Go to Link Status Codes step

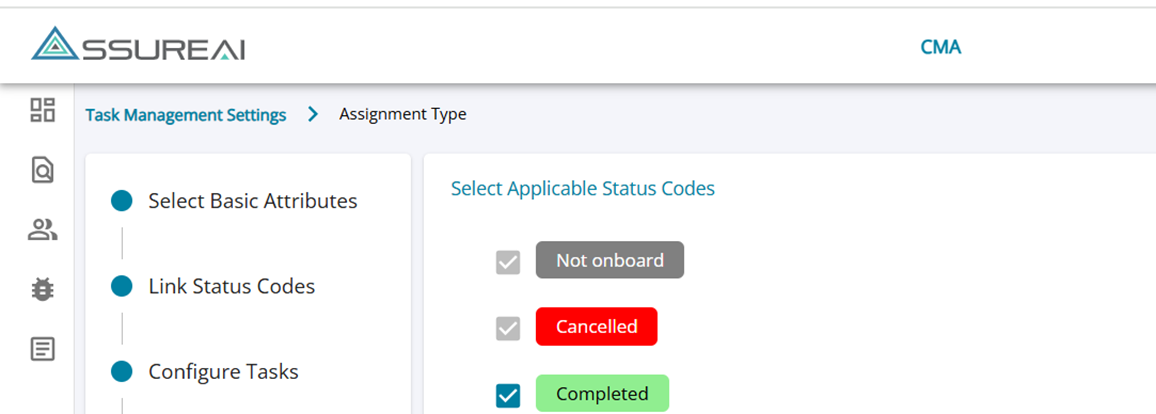click(231, 287)
